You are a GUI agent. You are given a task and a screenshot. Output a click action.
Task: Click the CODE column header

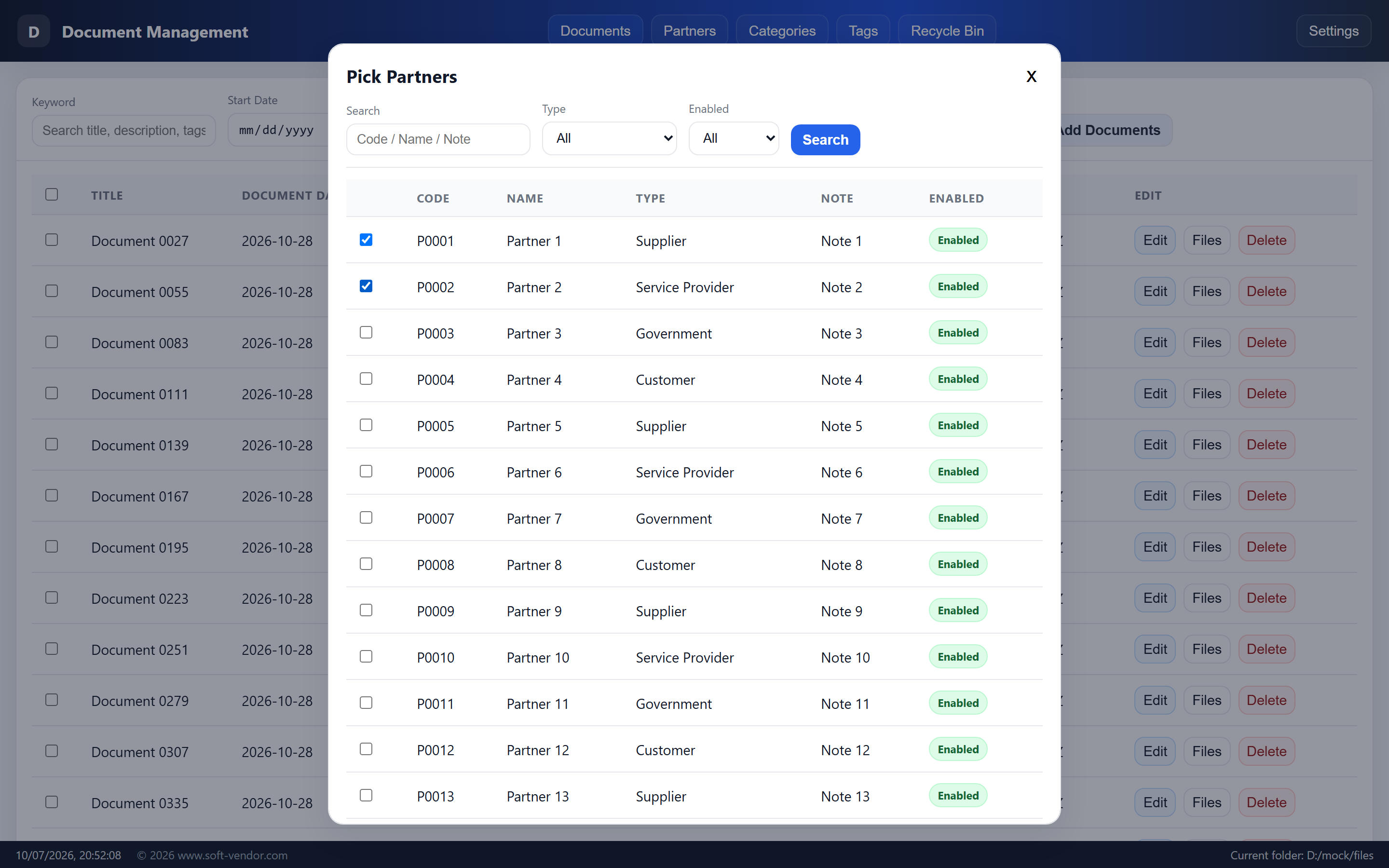coord(433,199)
